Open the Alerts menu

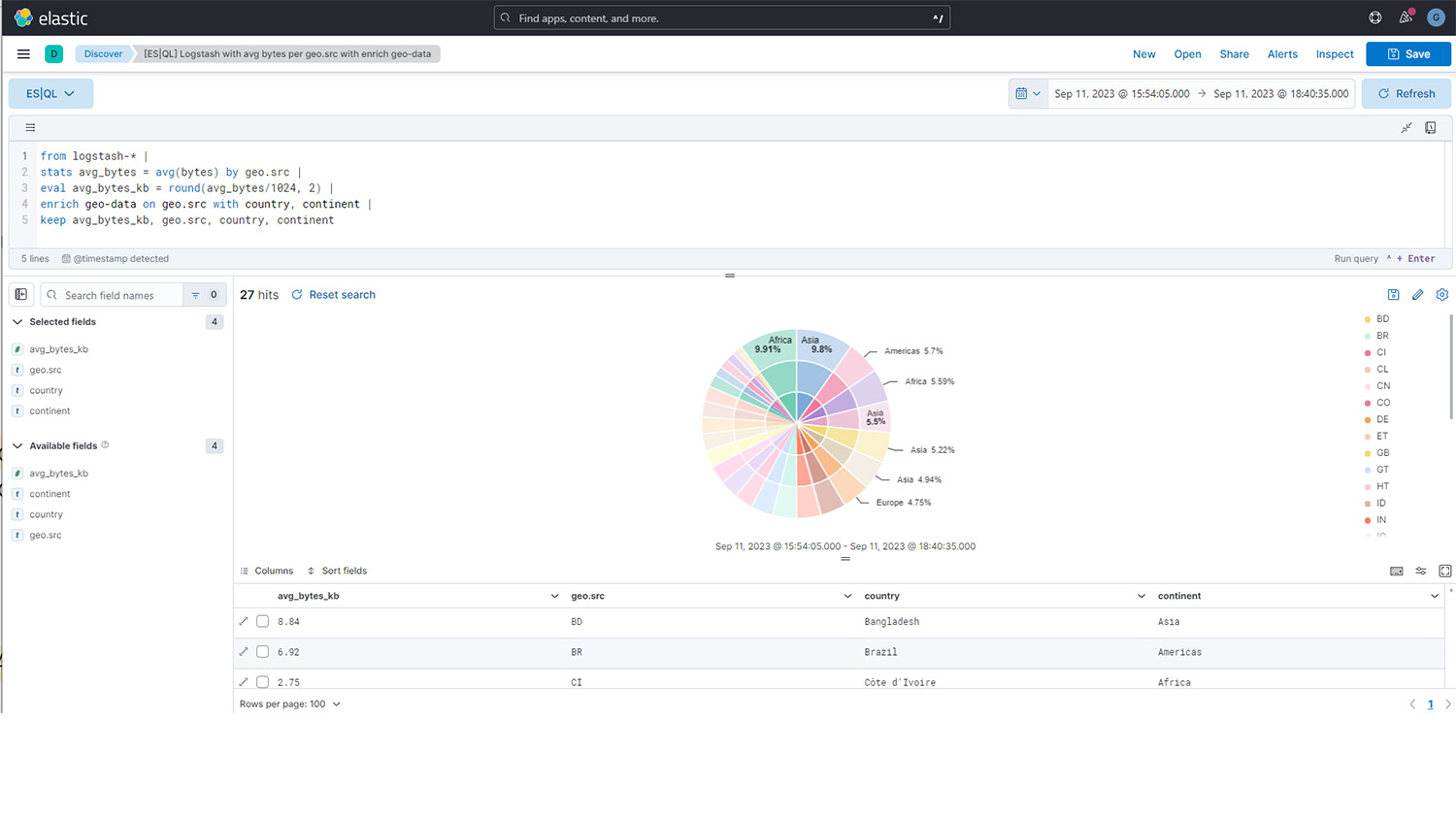click(x=1282, y=54)
